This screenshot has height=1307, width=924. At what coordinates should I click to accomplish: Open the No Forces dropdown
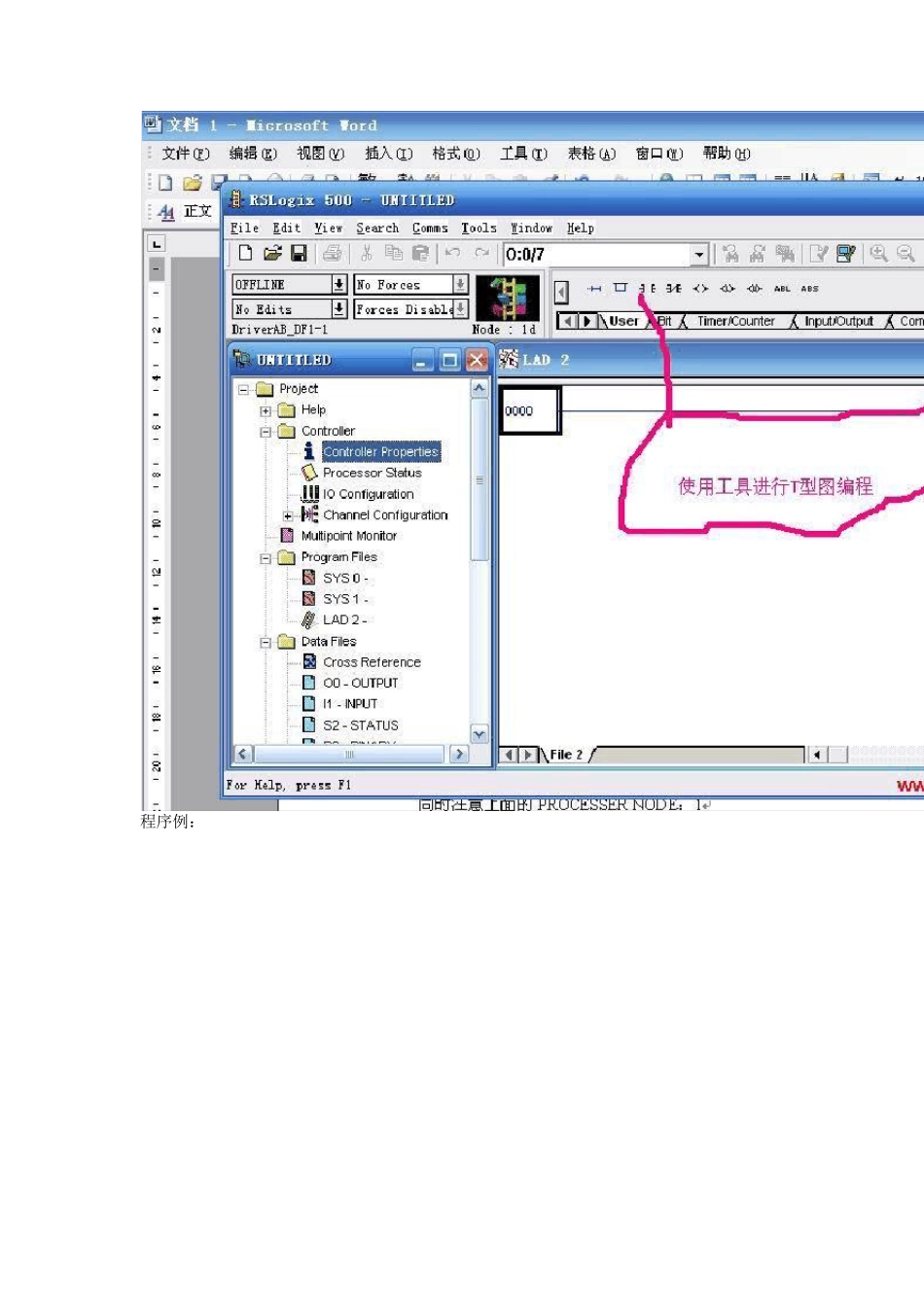coord(460,284)
